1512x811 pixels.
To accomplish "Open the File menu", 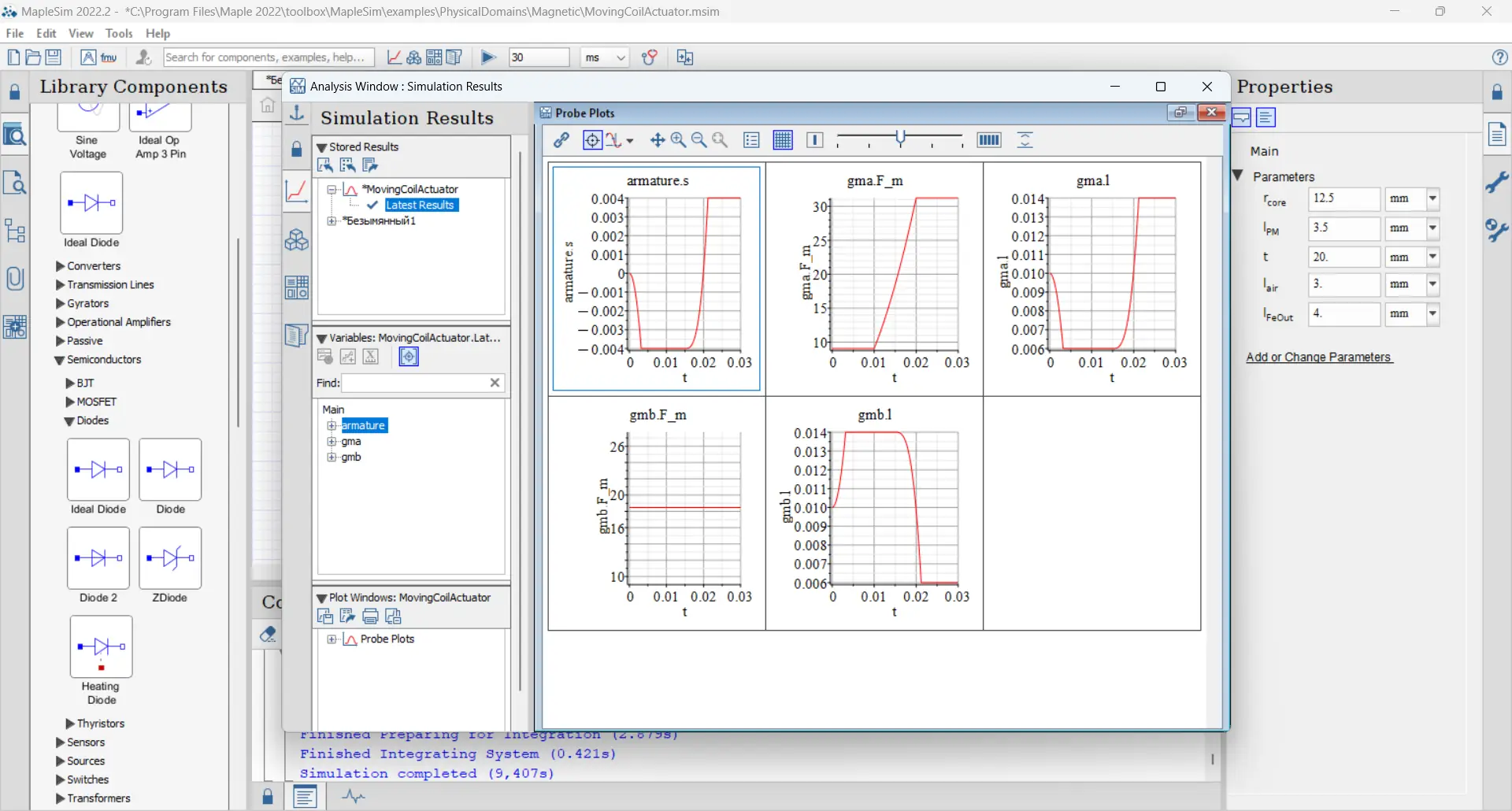I will point(14,33).
